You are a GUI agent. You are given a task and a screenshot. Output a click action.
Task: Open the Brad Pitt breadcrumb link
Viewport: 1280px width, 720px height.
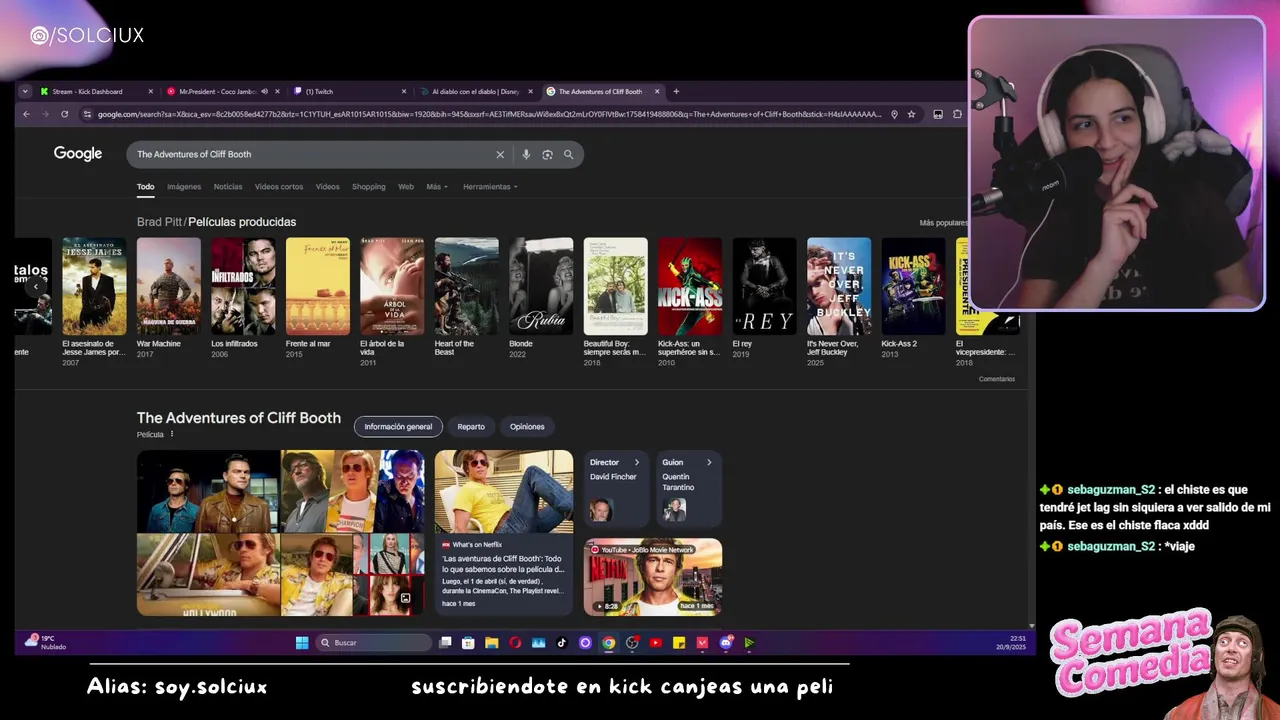pyautogui.click(x=159, y=222)
